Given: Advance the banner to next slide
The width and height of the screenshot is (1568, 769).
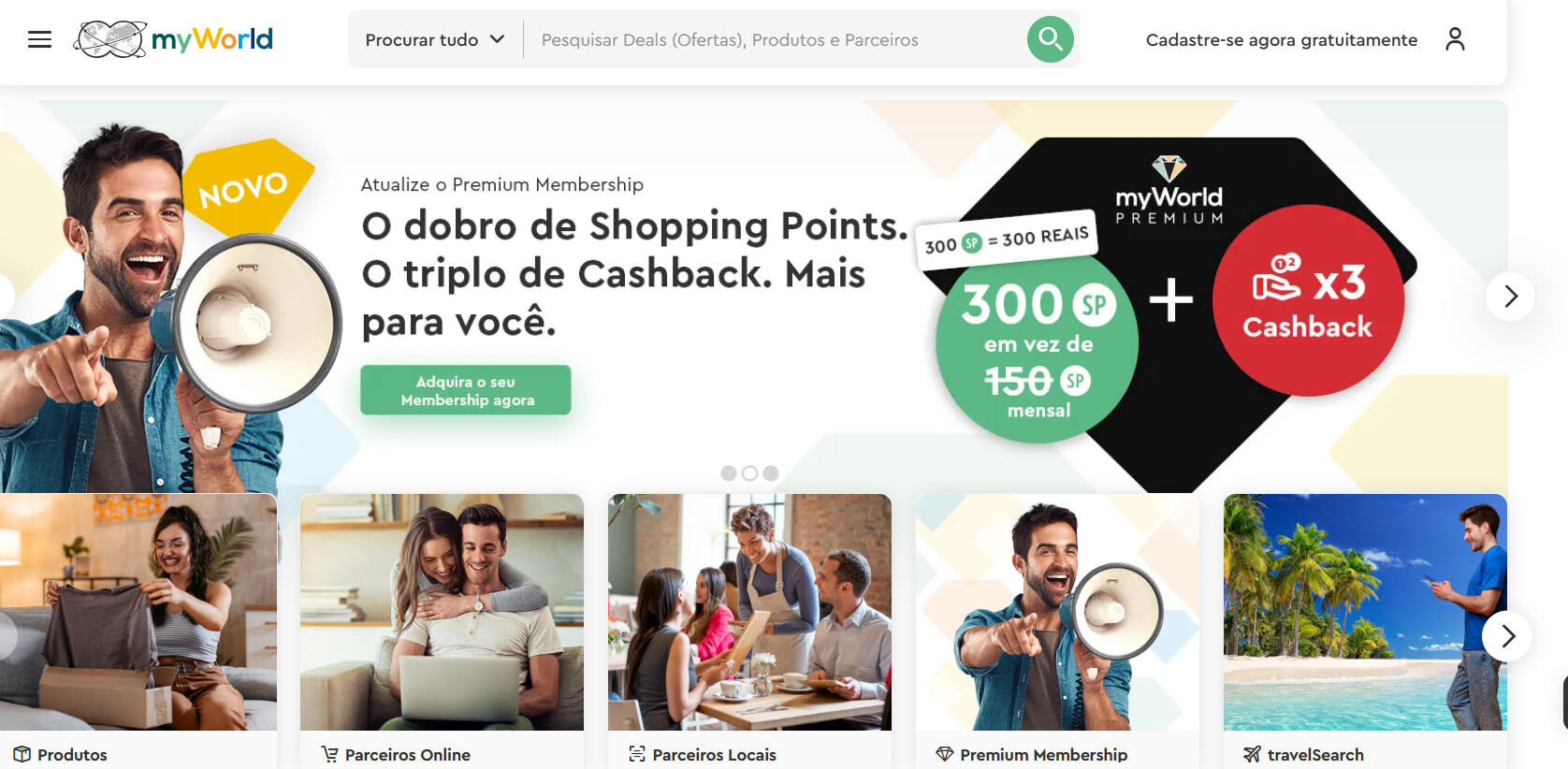Looking at the screenshot, I should (x=1510, y=297).
